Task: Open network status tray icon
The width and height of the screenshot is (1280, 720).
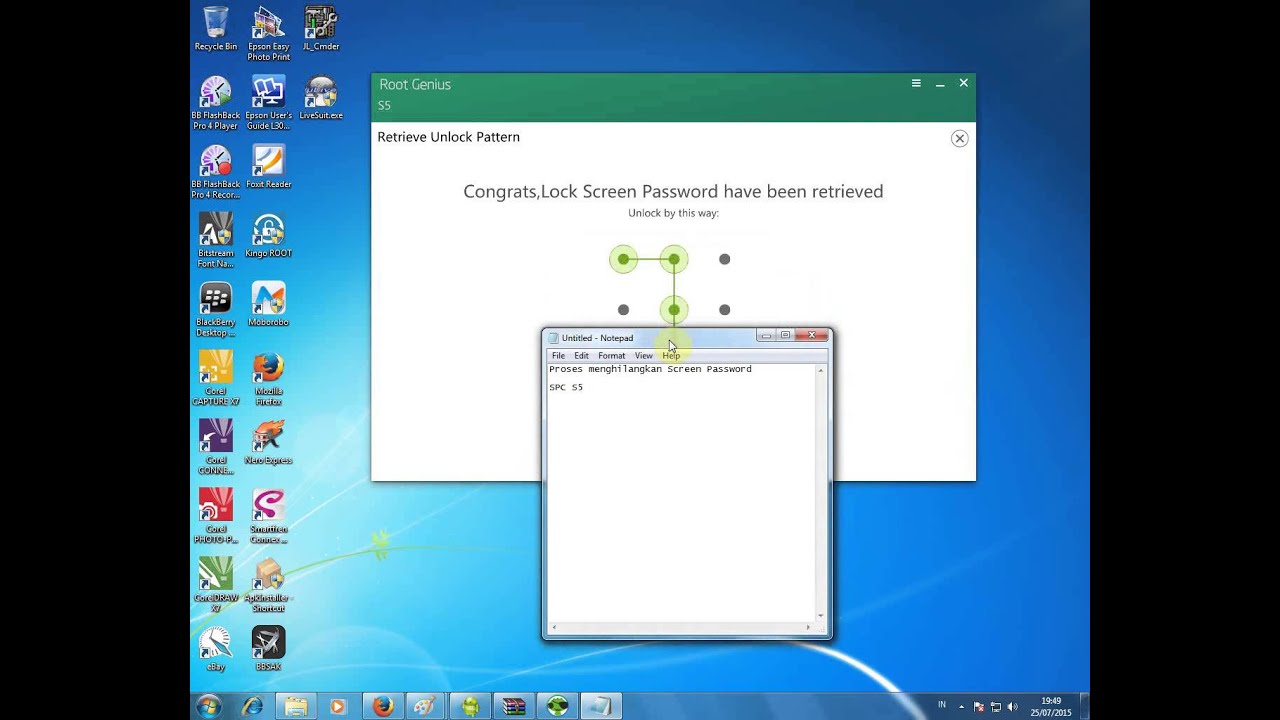Action: pos(995,706)
